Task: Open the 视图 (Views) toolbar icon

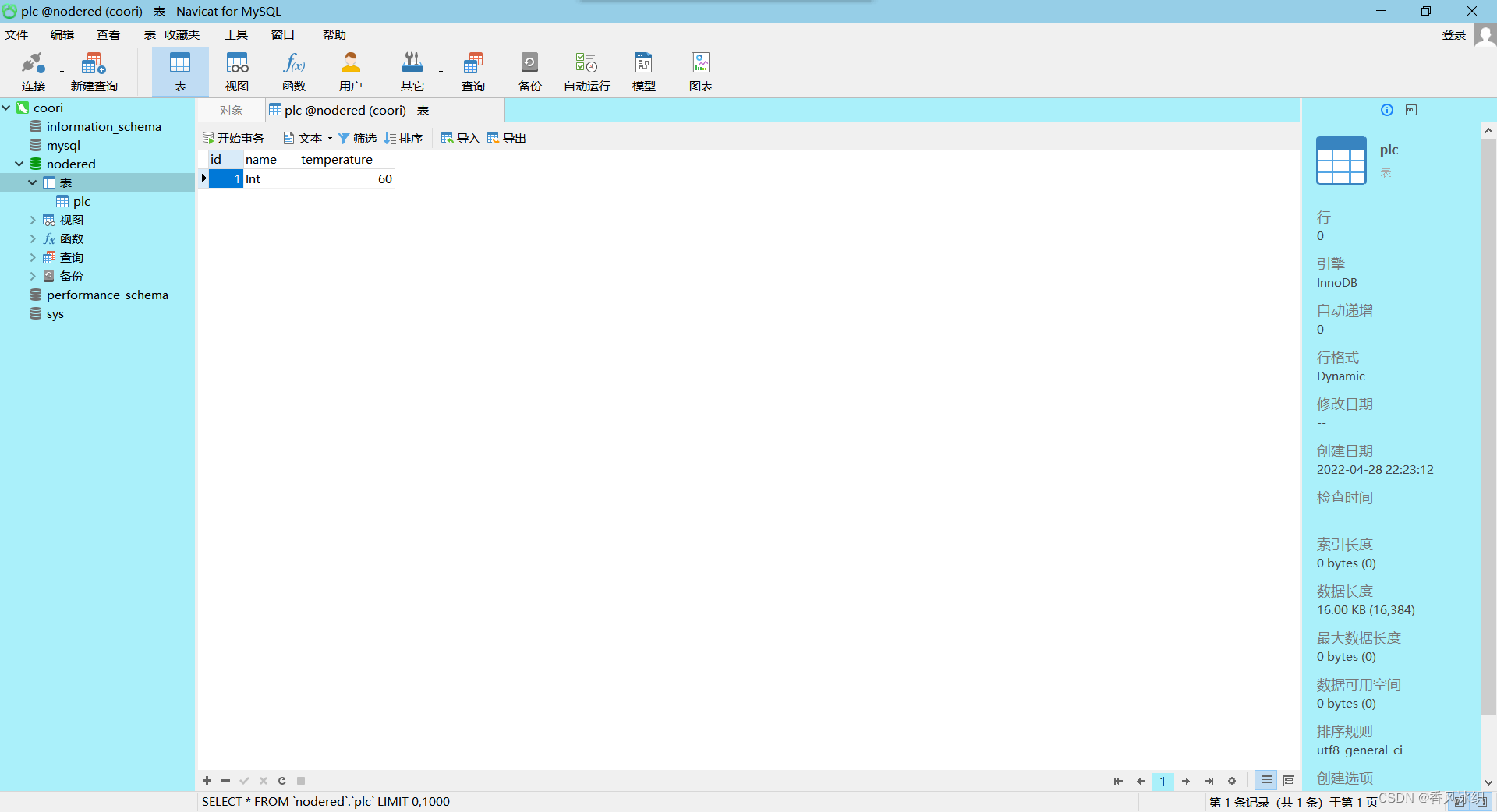Action: click(236, 70)
